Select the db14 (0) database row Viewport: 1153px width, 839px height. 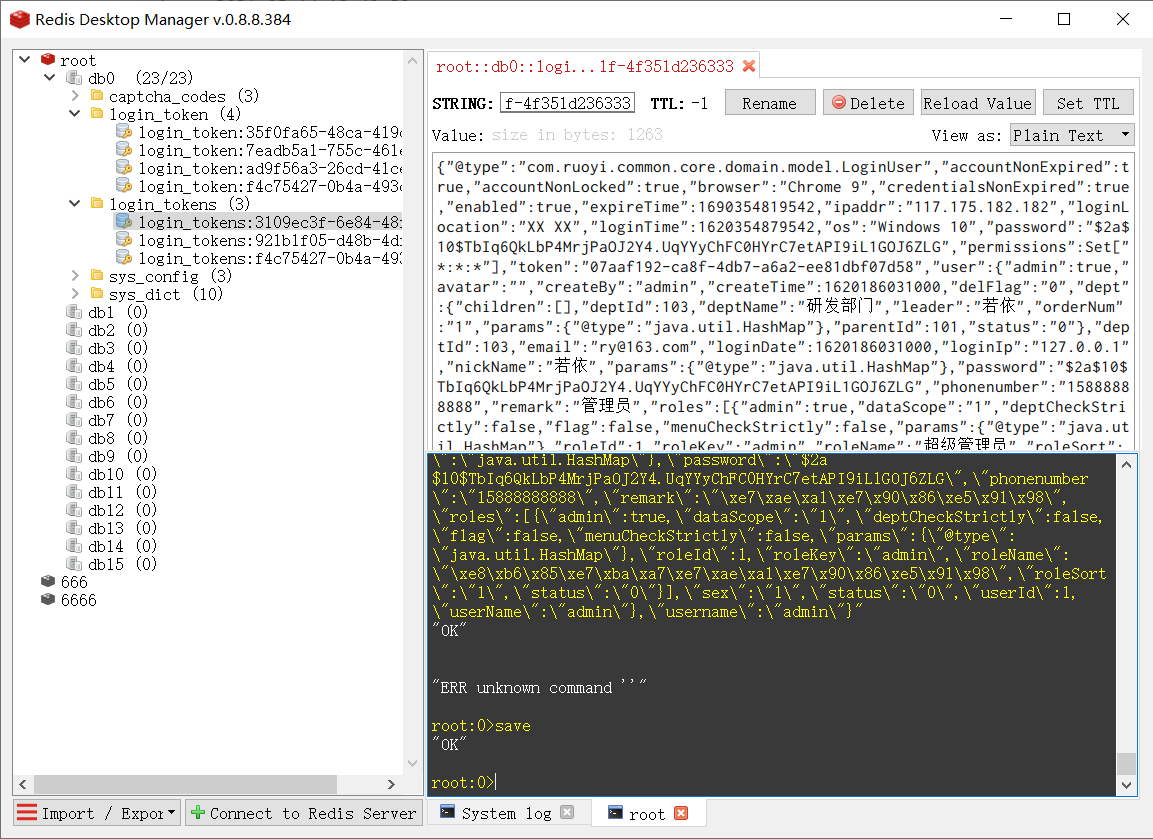tap(112, 546)
